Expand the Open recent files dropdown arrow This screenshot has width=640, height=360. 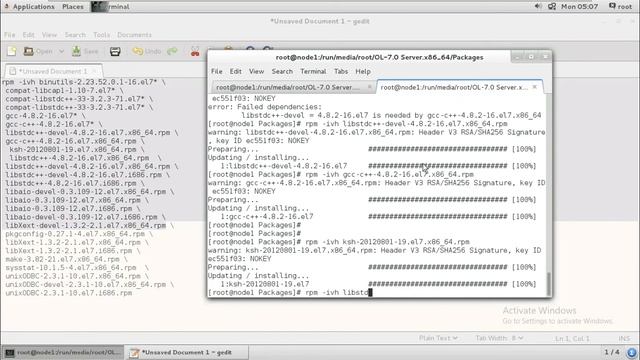(61, 51)
